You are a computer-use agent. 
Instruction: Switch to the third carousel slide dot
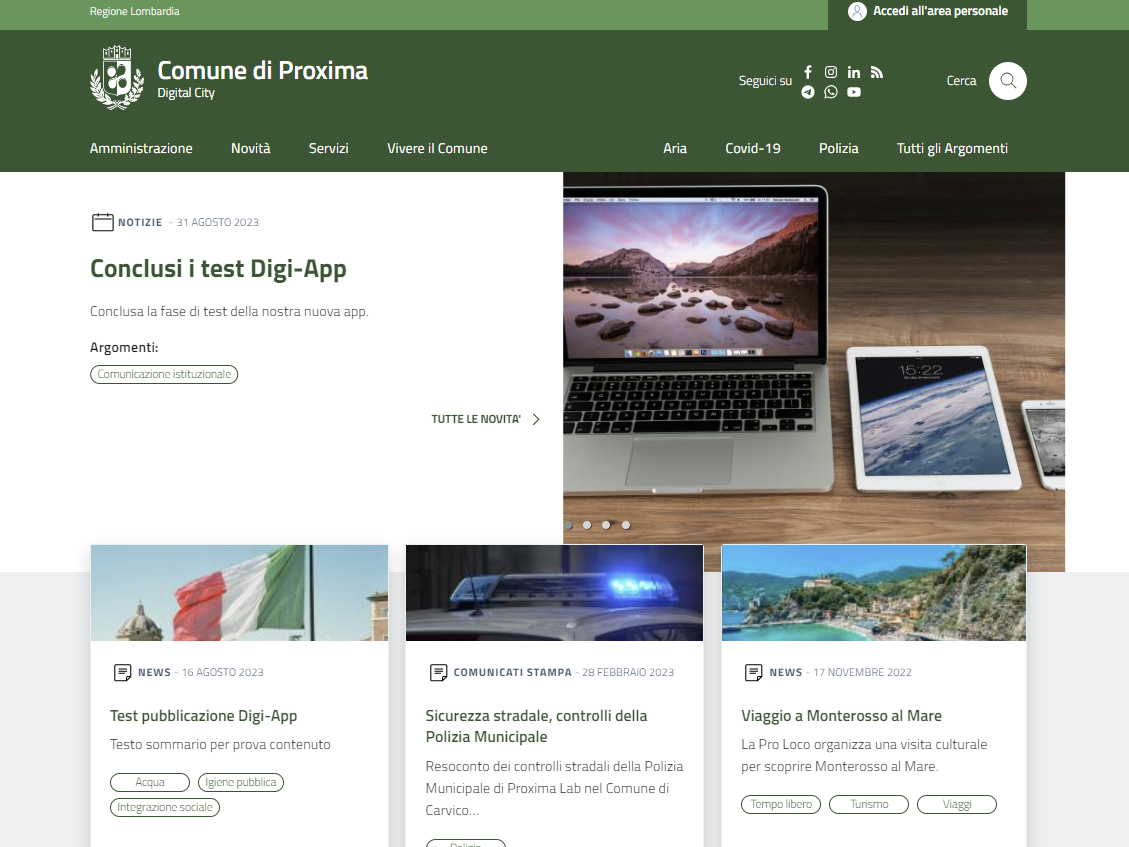point(606,524)
